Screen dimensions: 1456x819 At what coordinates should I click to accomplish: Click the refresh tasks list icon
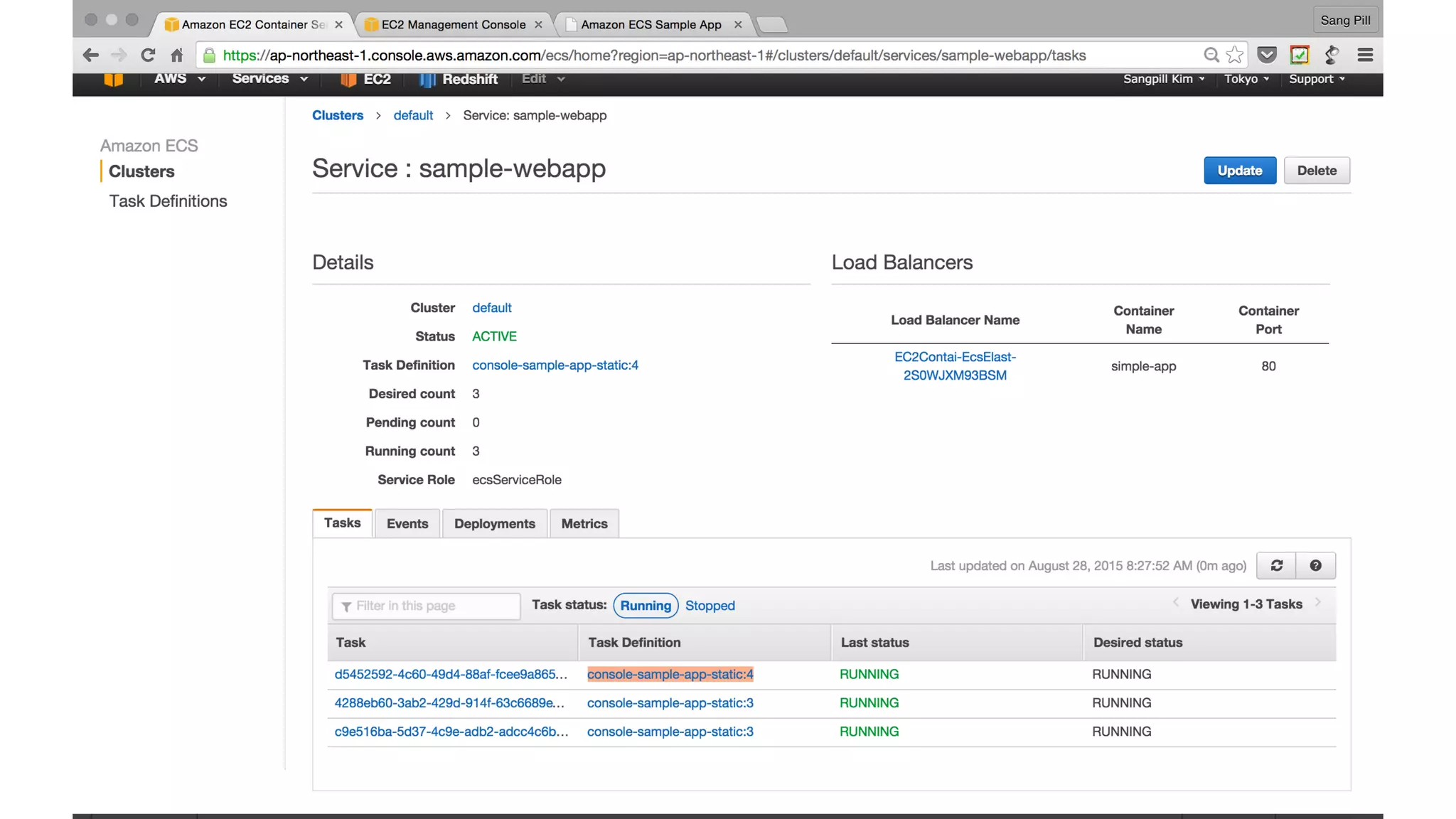tap(1276, 565)
